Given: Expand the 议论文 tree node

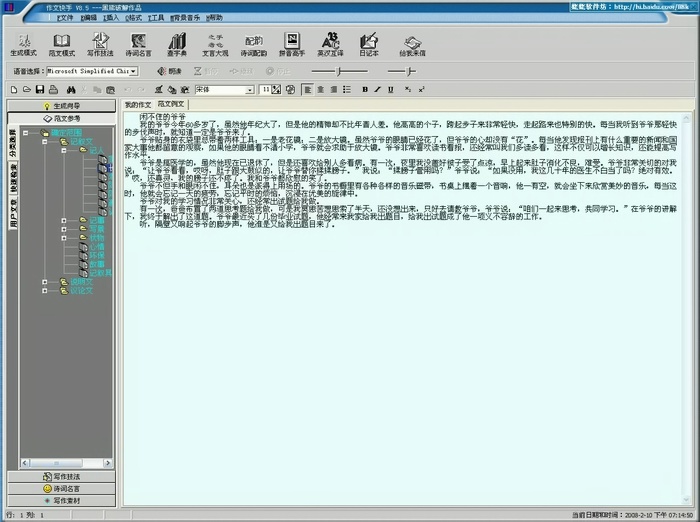Looking at the screenshot, I should pyautogui.click(x=46, y=292).
